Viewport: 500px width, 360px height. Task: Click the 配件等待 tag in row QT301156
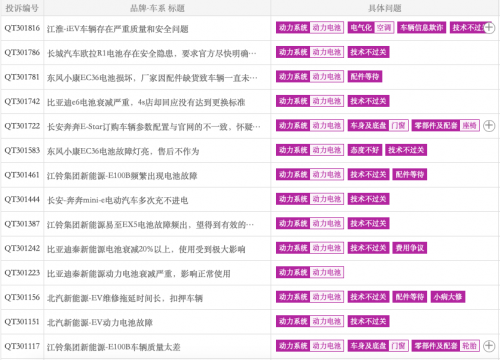tap(410, 297)
